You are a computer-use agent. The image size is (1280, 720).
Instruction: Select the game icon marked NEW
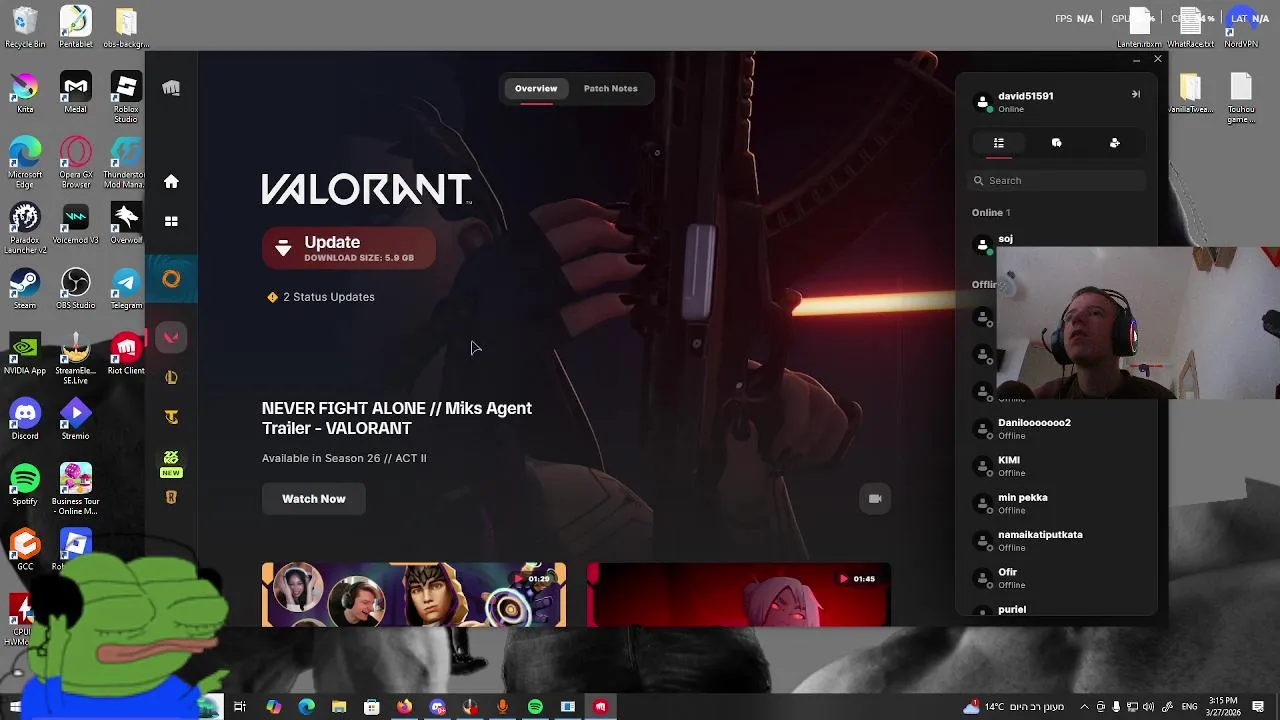pyautogui.click(x=171, y=462)
